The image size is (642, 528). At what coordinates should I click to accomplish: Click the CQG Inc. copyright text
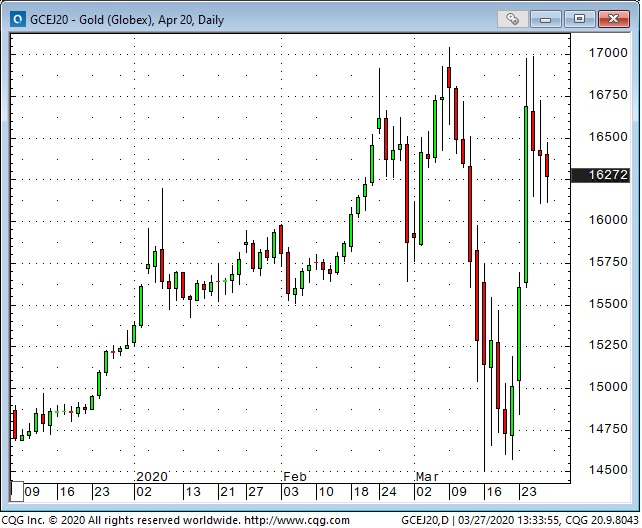(x=121, y=521)
